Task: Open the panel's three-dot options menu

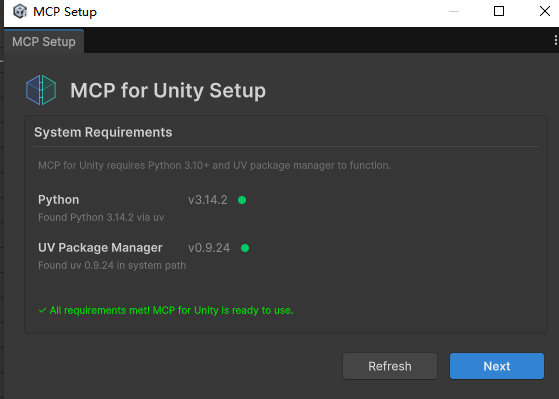Action: pos(555,40)
